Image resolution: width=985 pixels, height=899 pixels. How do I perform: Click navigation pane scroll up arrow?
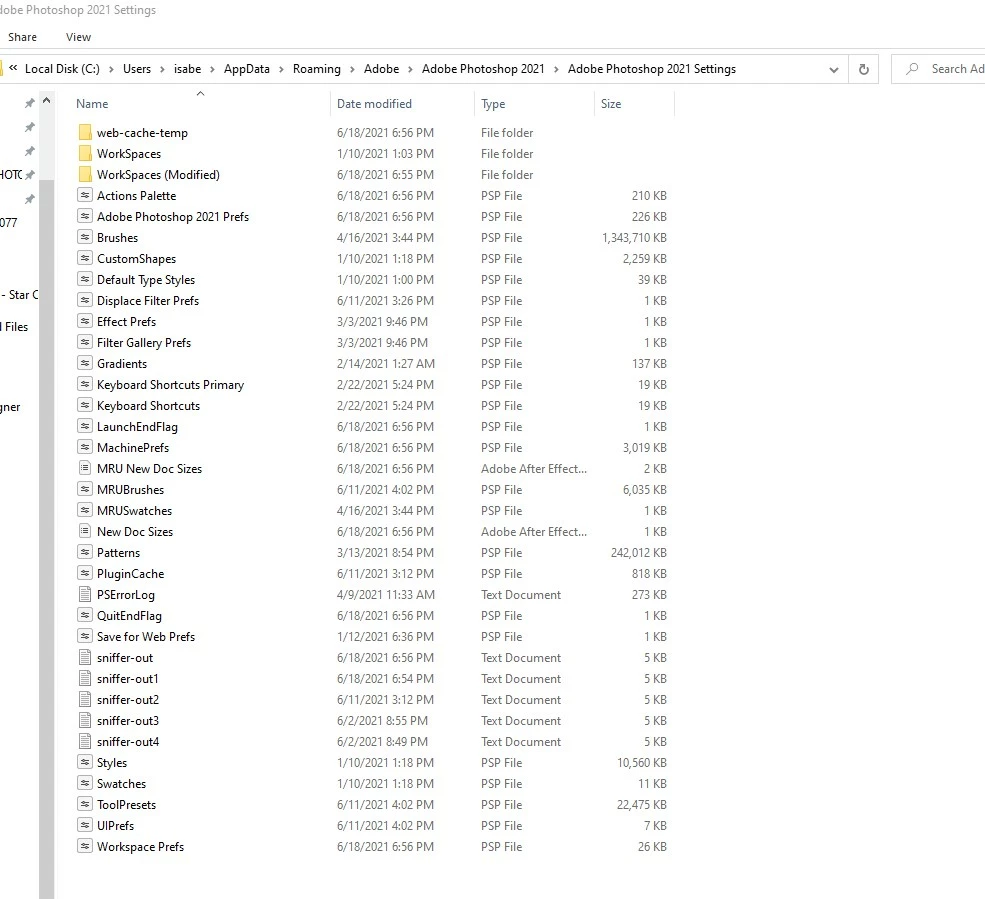(x=46, y=101)
